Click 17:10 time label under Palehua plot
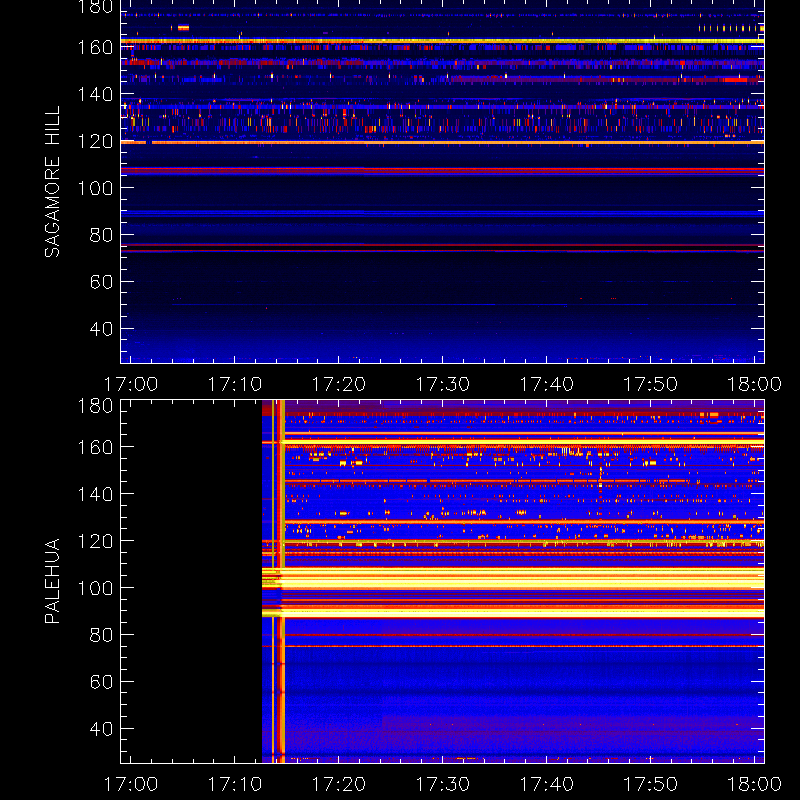Viewport: 800px width, 800px height. 235,784
